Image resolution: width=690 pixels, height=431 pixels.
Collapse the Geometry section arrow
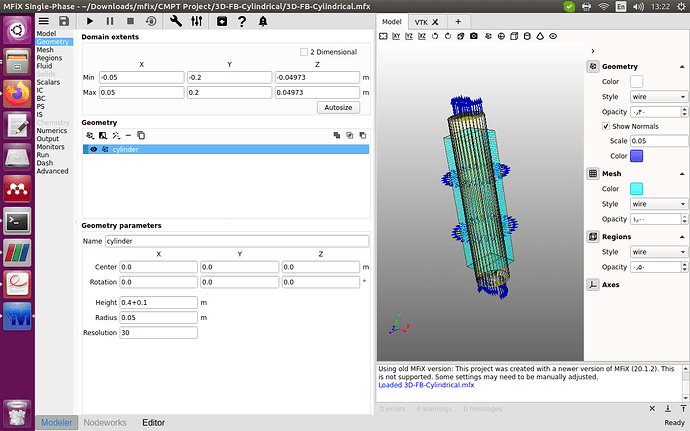[x=682, y=66]
